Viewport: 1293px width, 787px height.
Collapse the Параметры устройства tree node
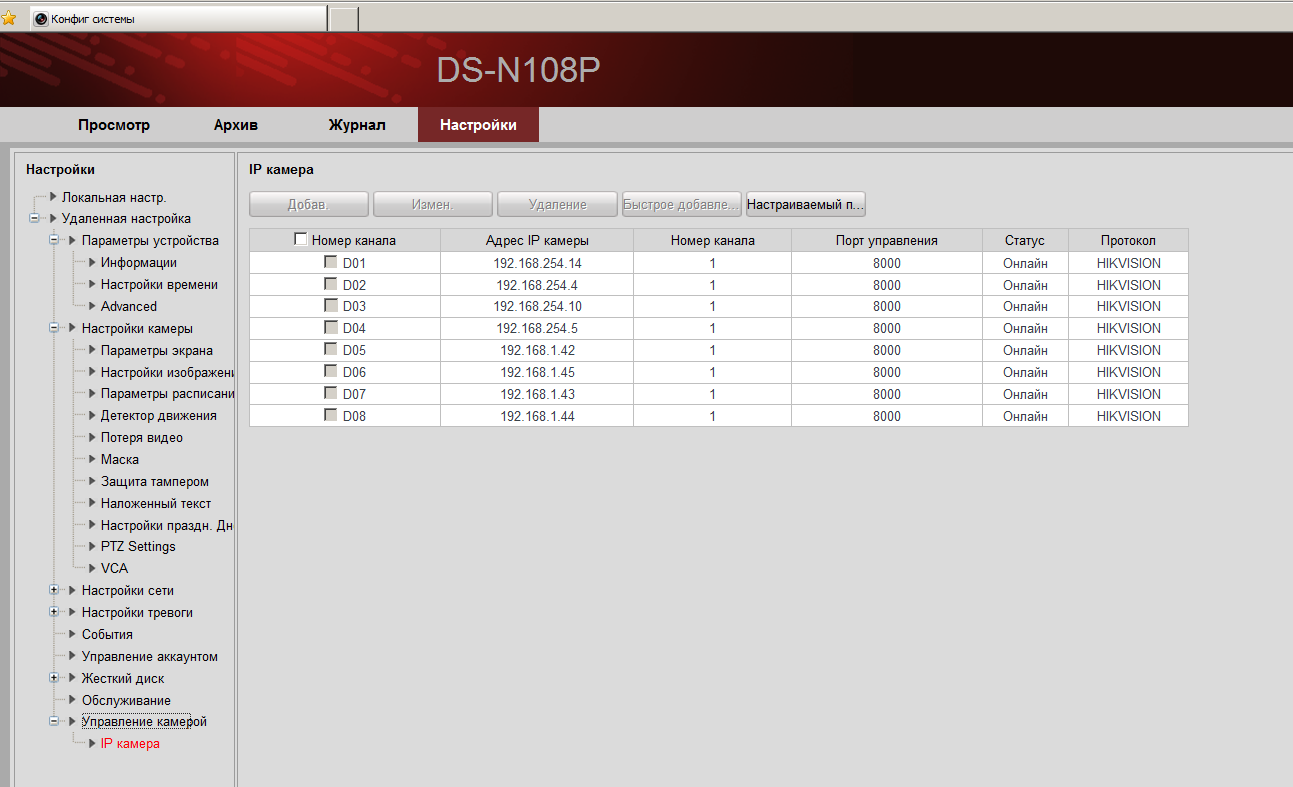54,241
